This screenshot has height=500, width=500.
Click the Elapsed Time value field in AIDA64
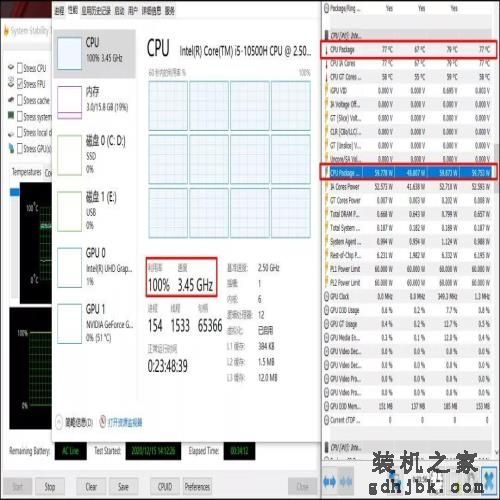coord(239,451)
